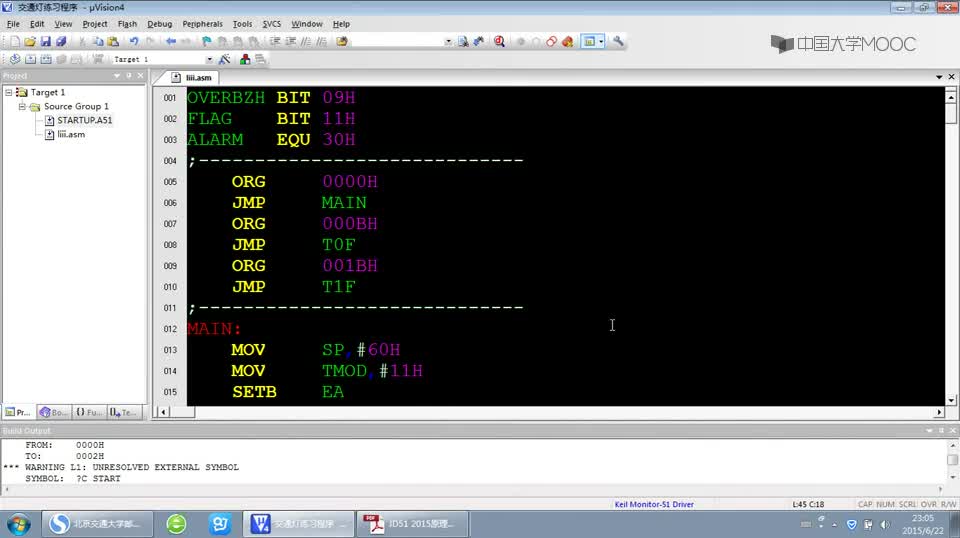The width and height of the screenshot is (960, 538).
Task: Open the View menu
Action: point(63,24)
